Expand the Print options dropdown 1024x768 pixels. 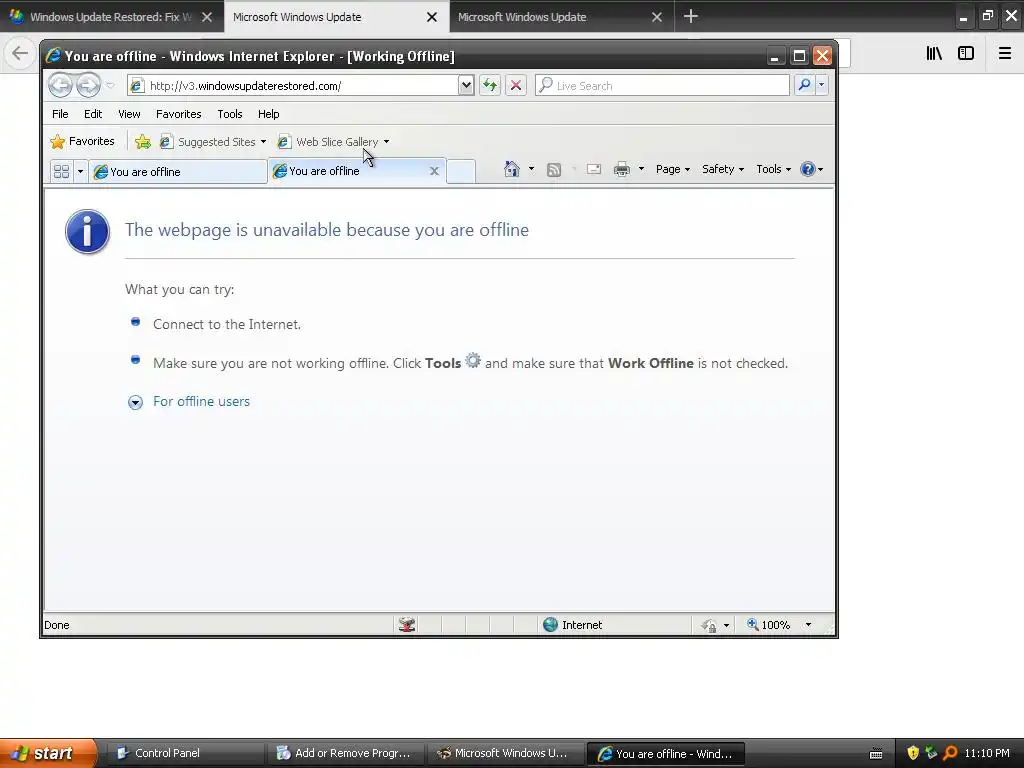641,169
